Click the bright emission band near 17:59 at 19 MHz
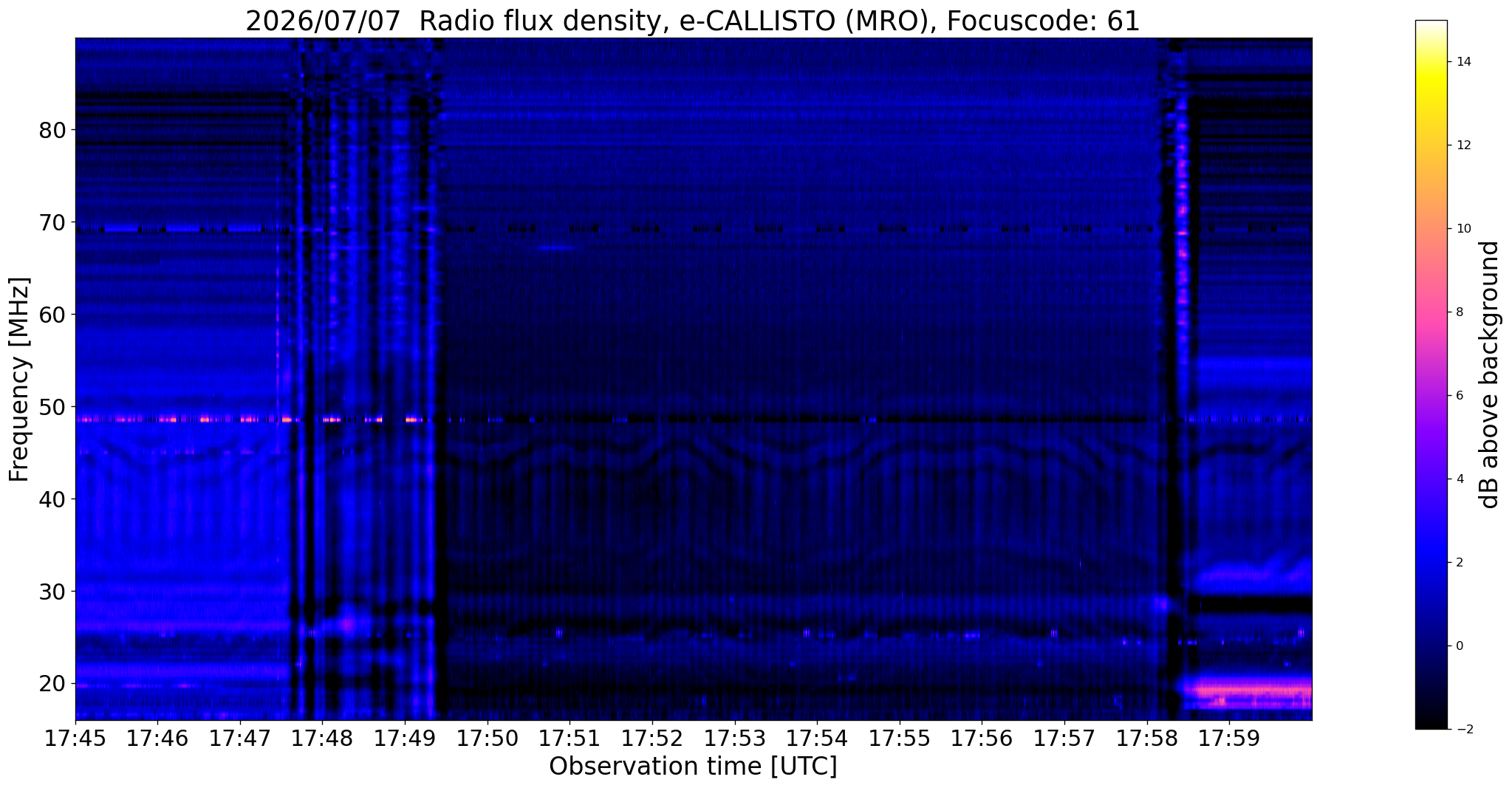Screen dimensions: 1512x788 tap(1247, 691)
